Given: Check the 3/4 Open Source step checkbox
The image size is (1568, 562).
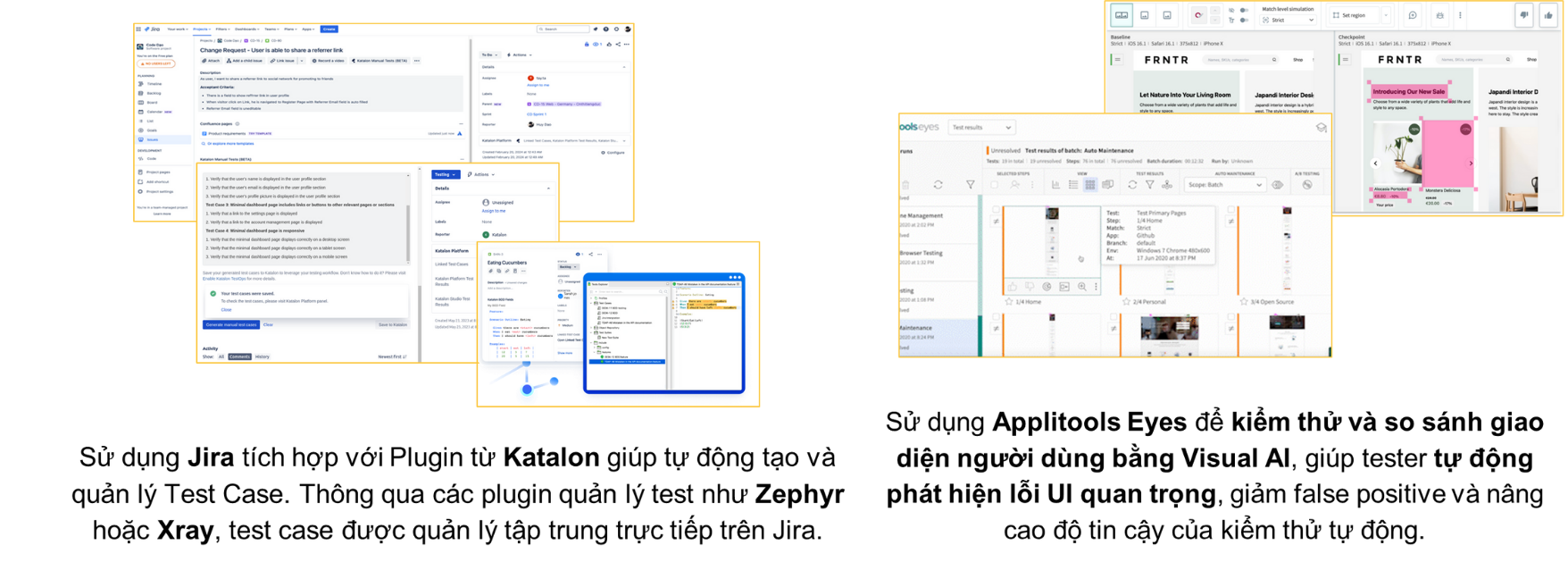Looking at the screenshot, I should (x=1231, y=209).
